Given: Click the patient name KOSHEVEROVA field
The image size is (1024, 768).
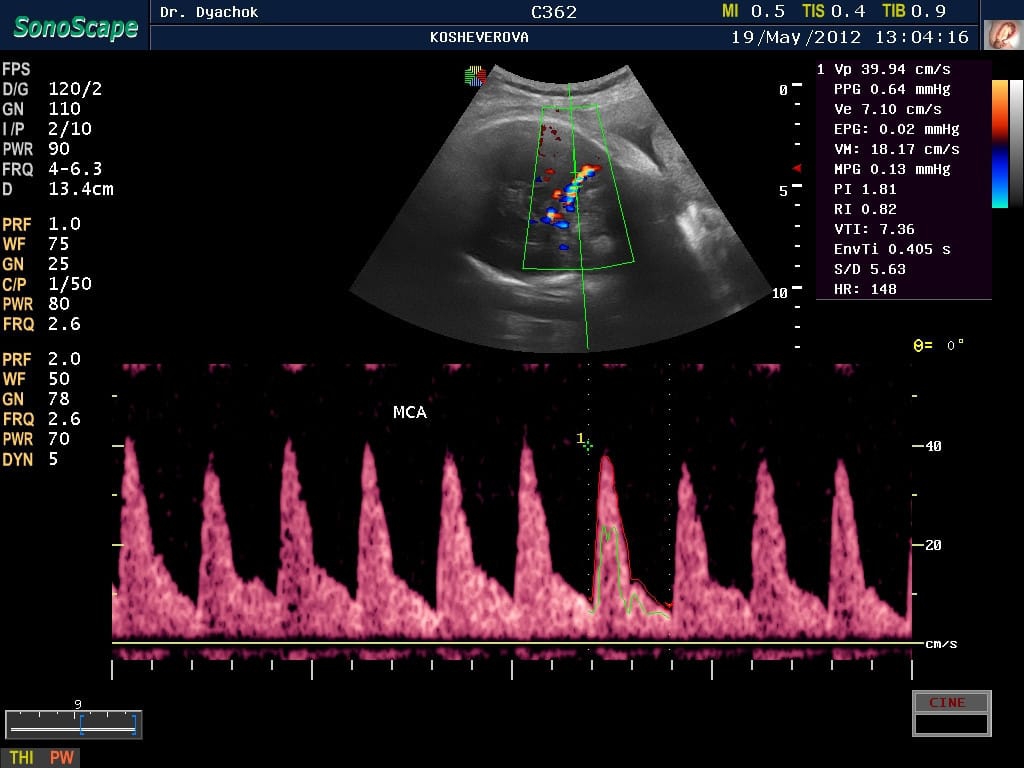Looking at the screenshot, I should (x=479, y=37).
